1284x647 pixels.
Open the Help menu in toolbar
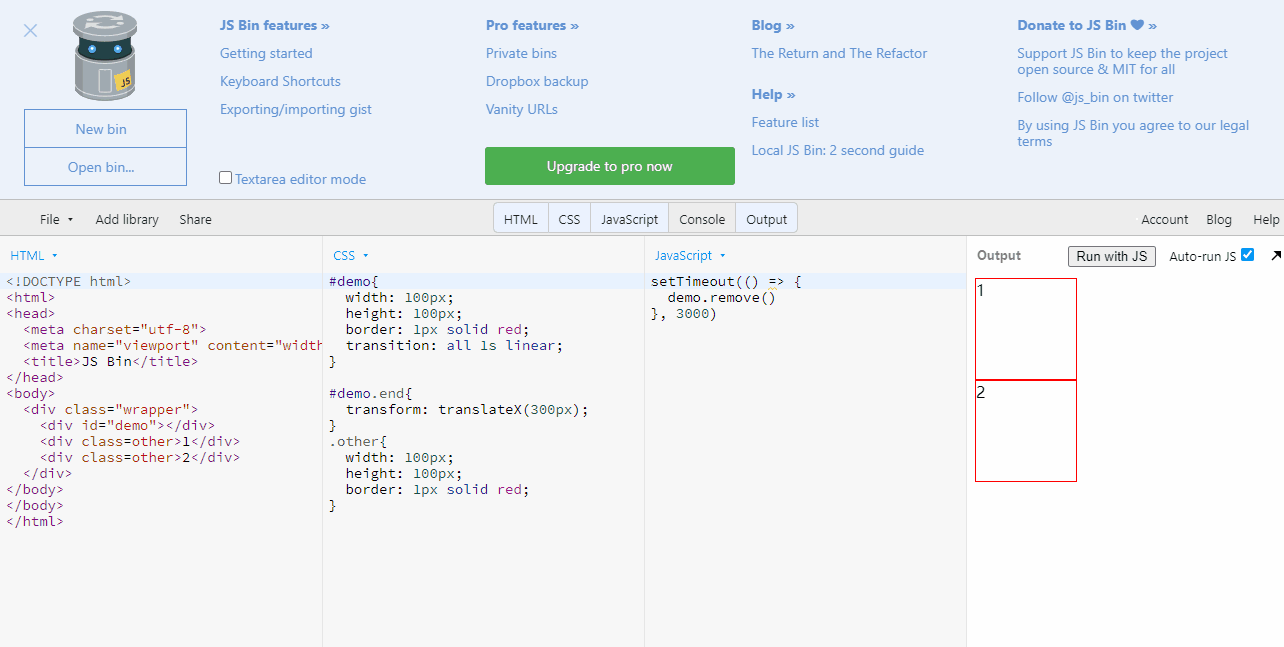click(1266, 219)
